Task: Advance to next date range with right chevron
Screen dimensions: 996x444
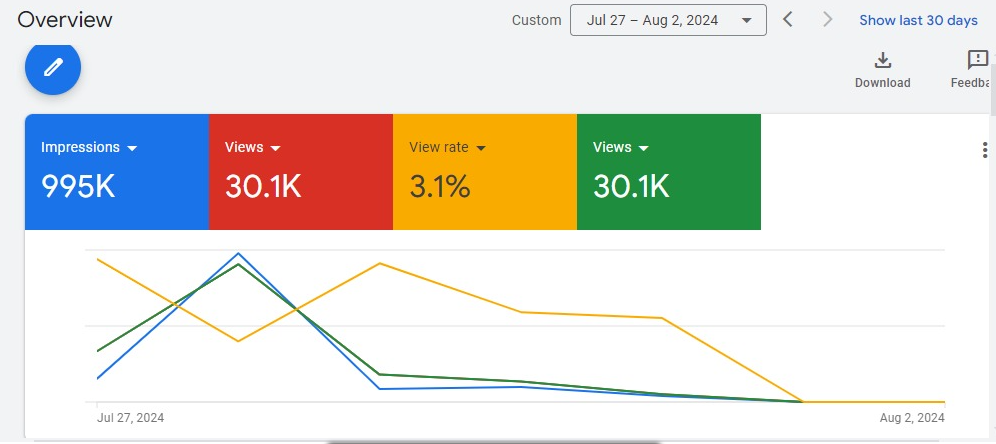Action: [x=827, y=20]
